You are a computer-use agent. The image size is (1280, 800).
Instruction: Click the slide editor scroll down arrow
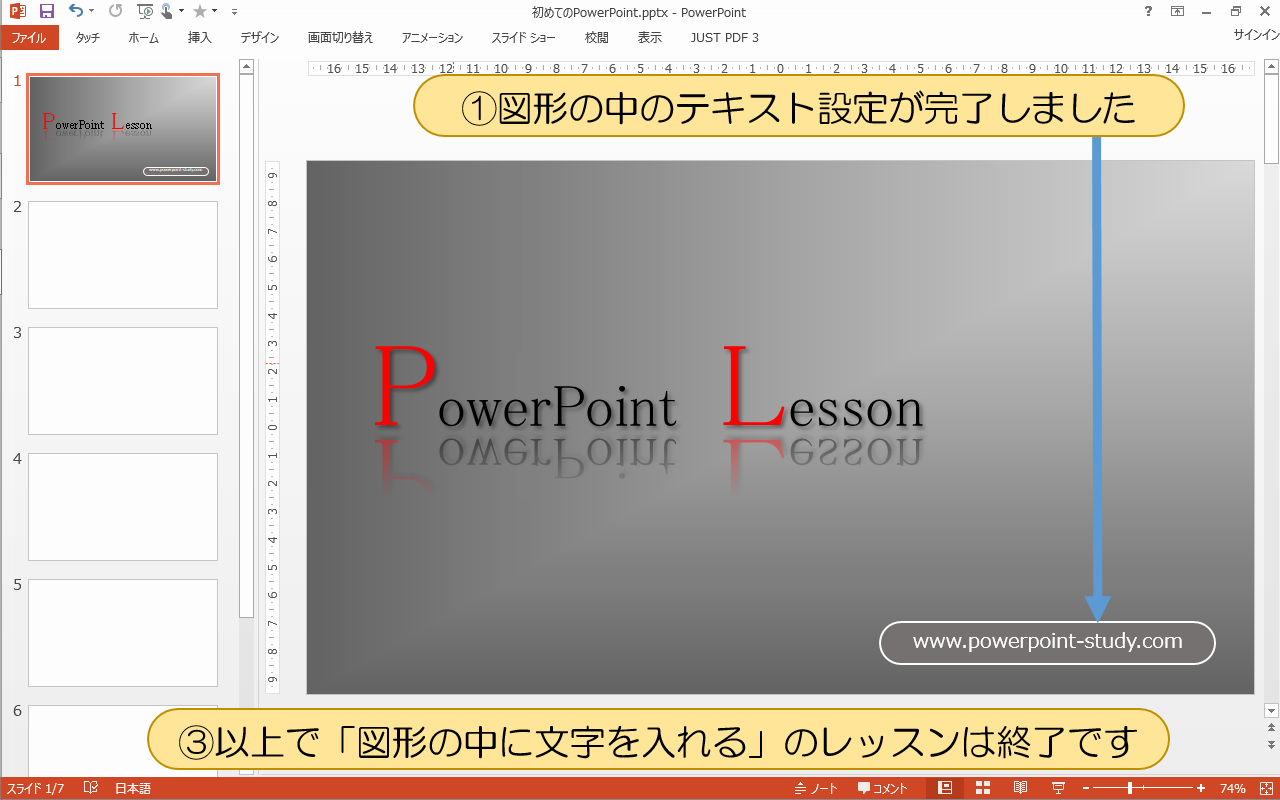1271,710
